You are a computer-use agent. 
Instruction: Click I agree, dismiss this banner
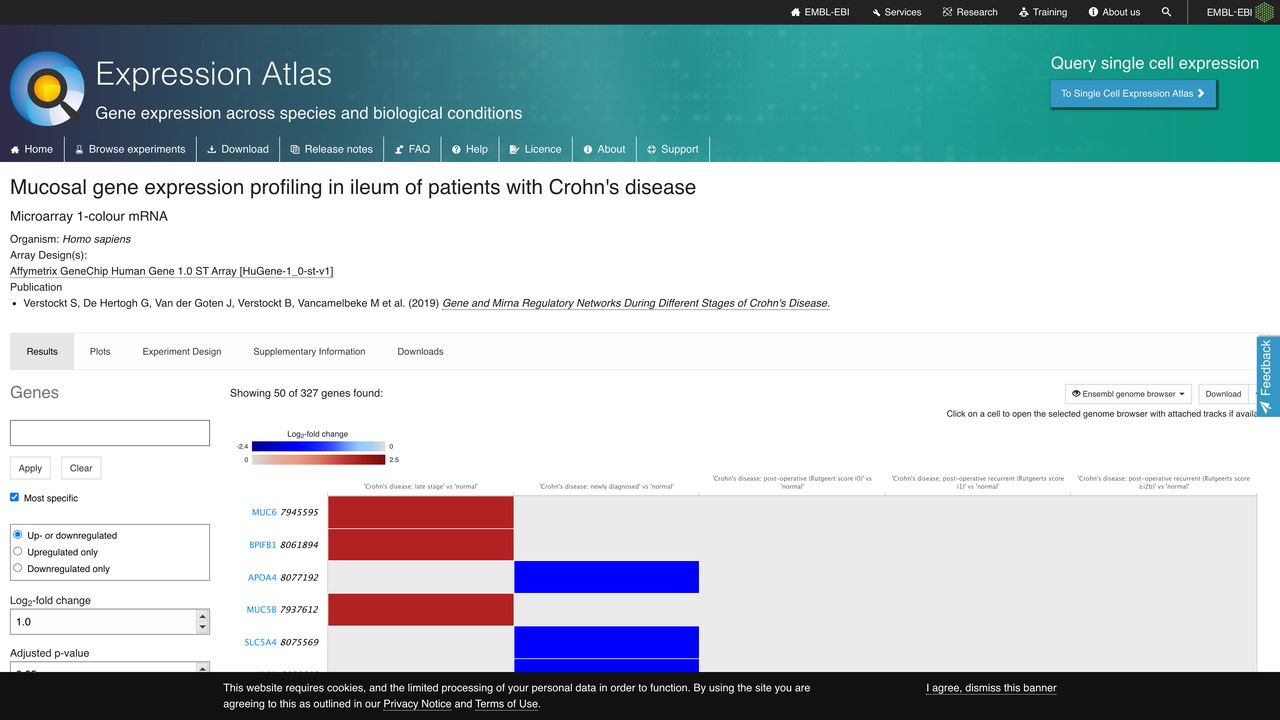[x=991, y=688]
